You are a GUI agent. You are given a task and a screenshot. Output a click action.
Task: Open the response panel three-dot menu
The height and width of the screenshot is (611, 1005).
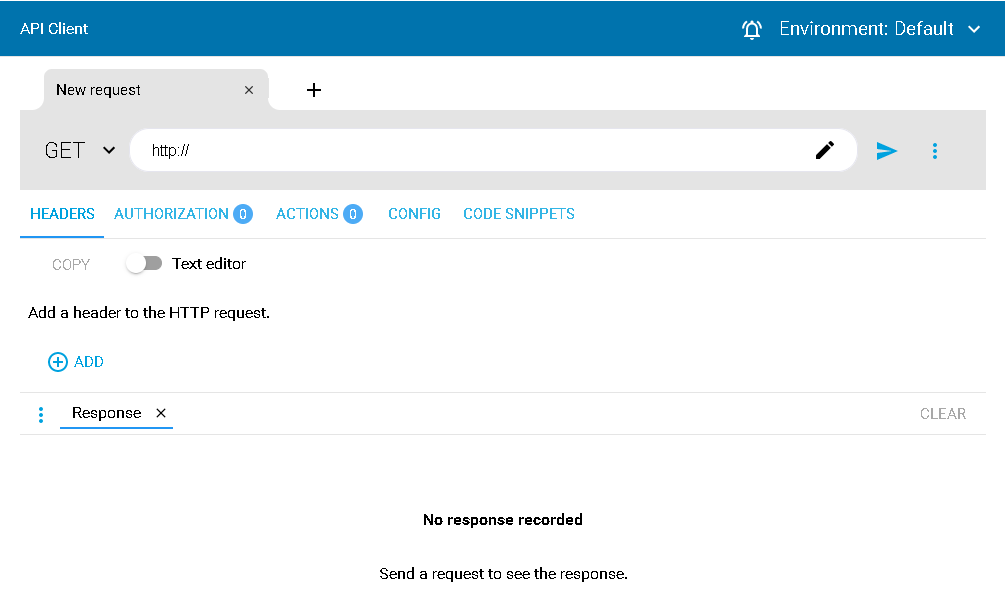(x=41, y=414)
